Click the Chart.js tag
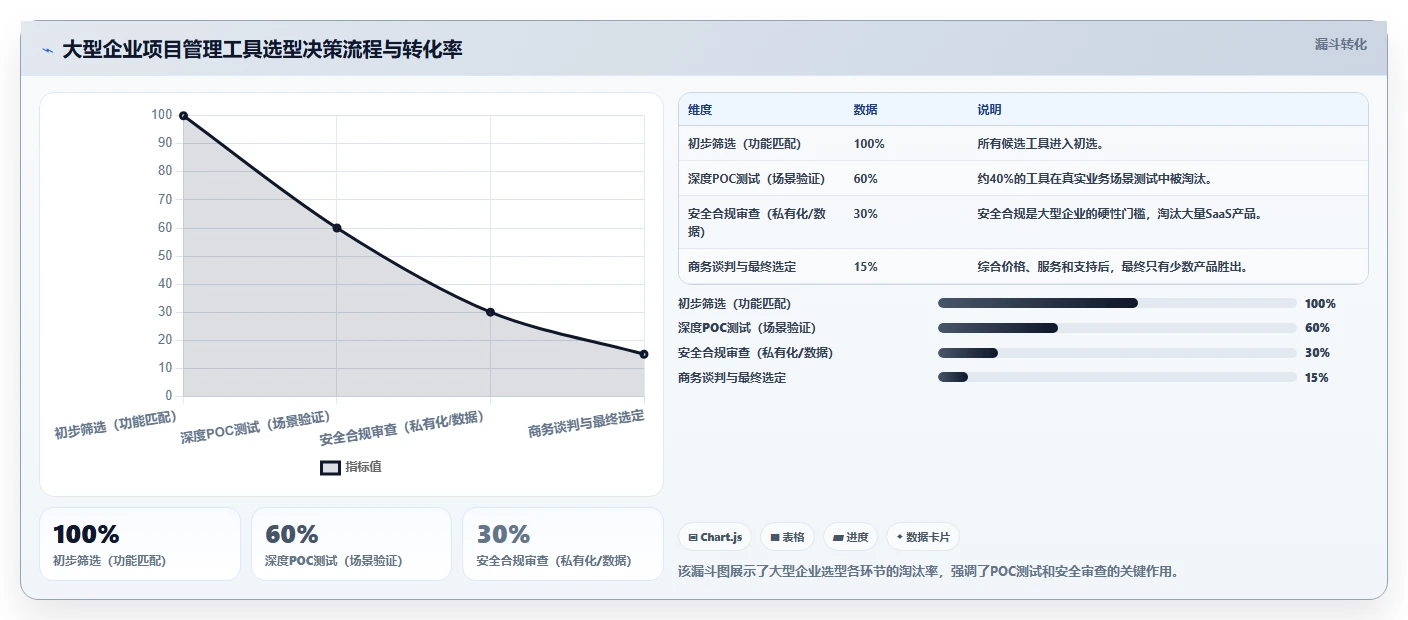1408x620 pixels. [x=715, y=537]
